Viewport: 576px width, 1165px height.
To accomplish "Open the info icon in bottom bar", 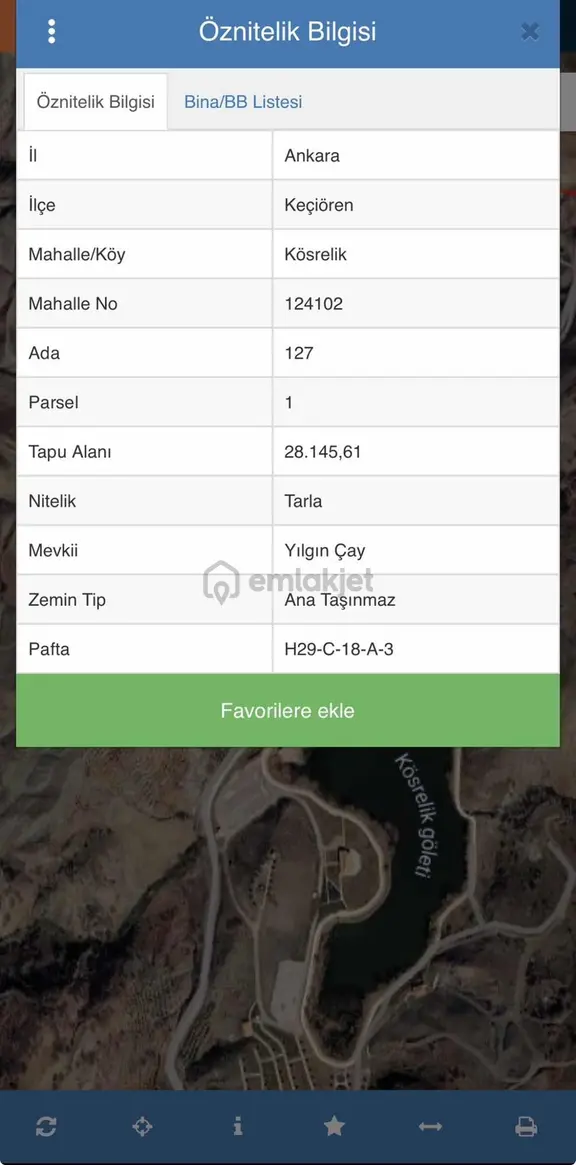I will (238, 1126).
